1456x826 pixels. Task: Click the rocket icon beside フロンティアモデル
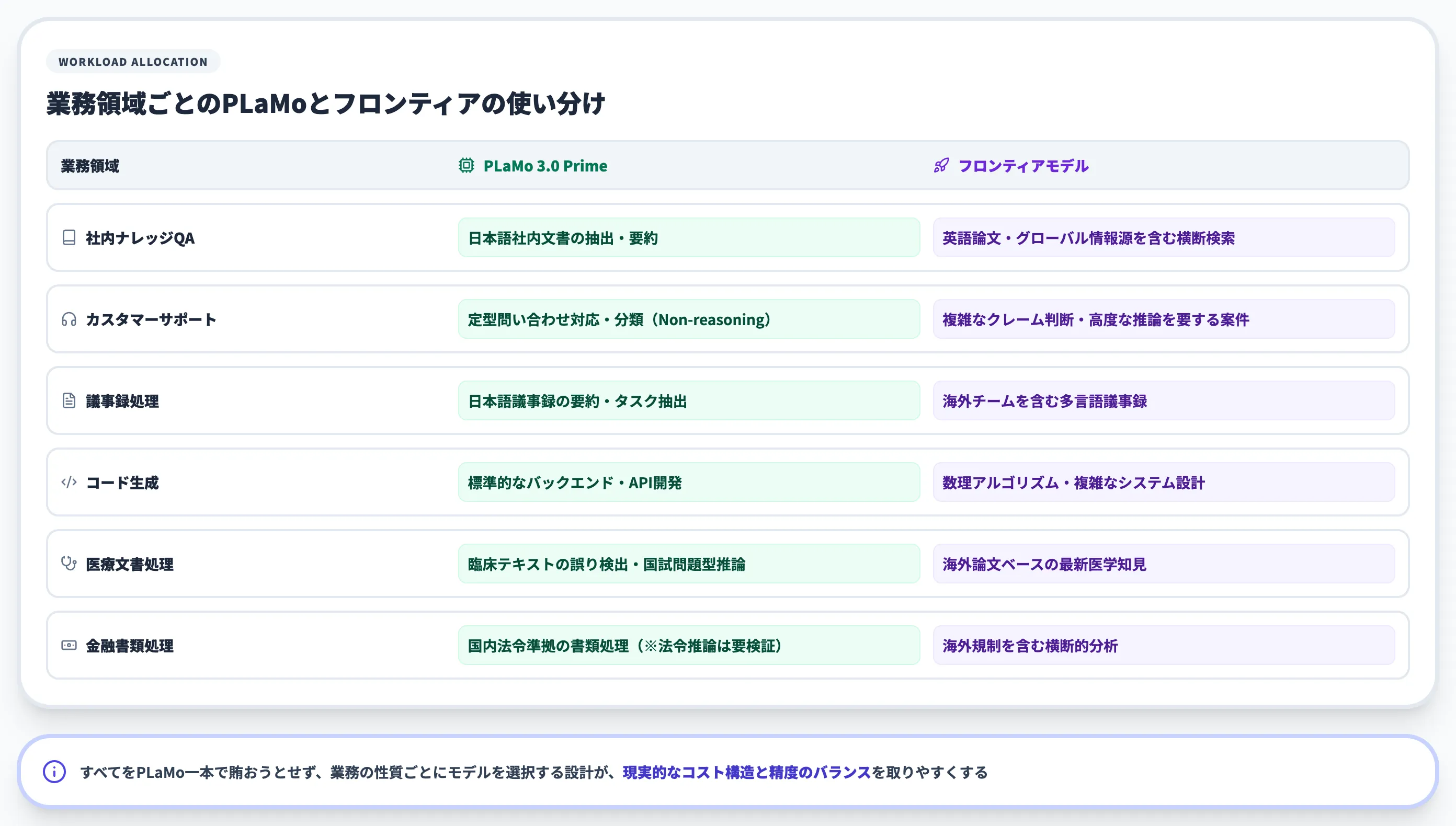(941, 165)
